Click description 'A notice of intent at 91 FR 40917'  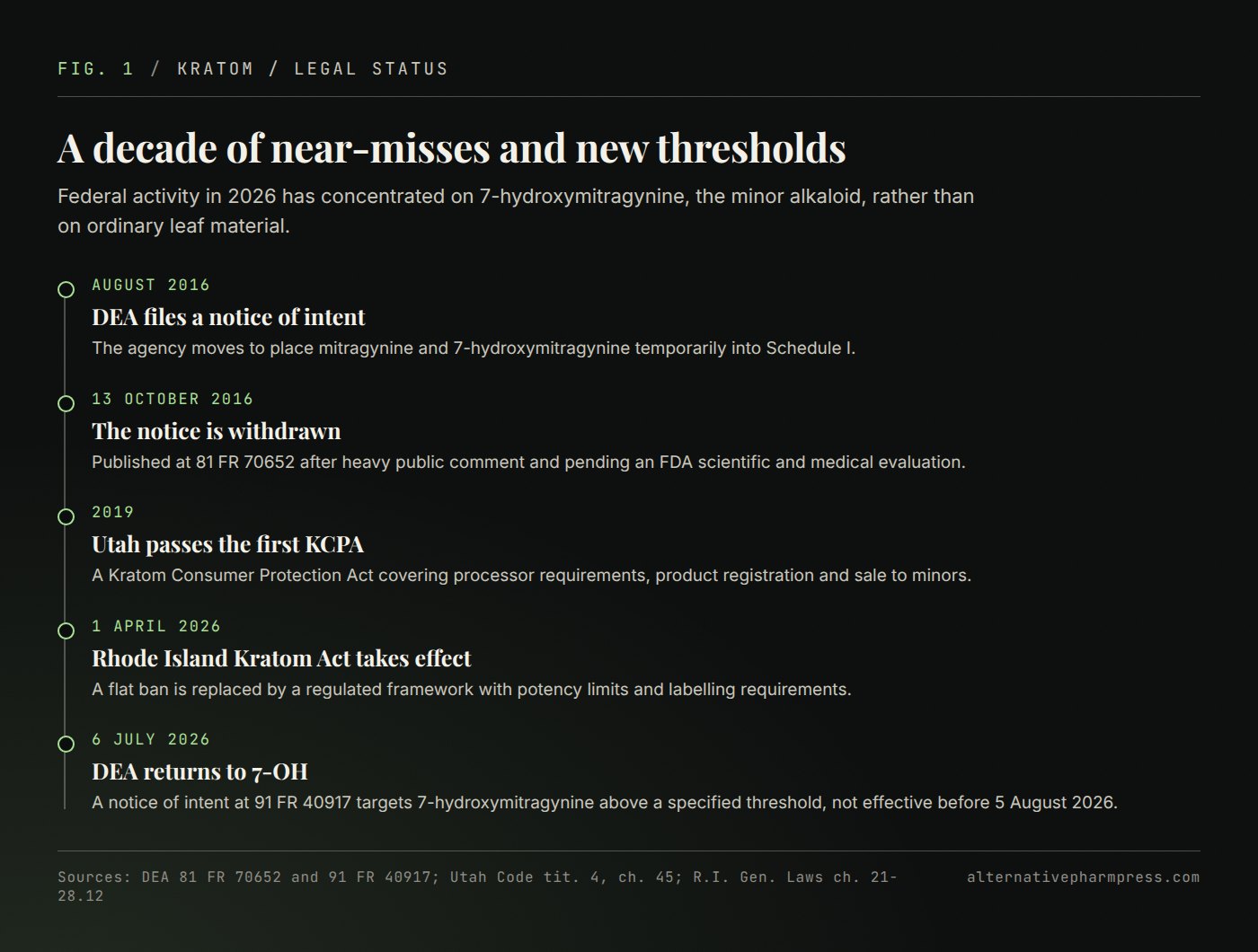(x=605, y=803)
